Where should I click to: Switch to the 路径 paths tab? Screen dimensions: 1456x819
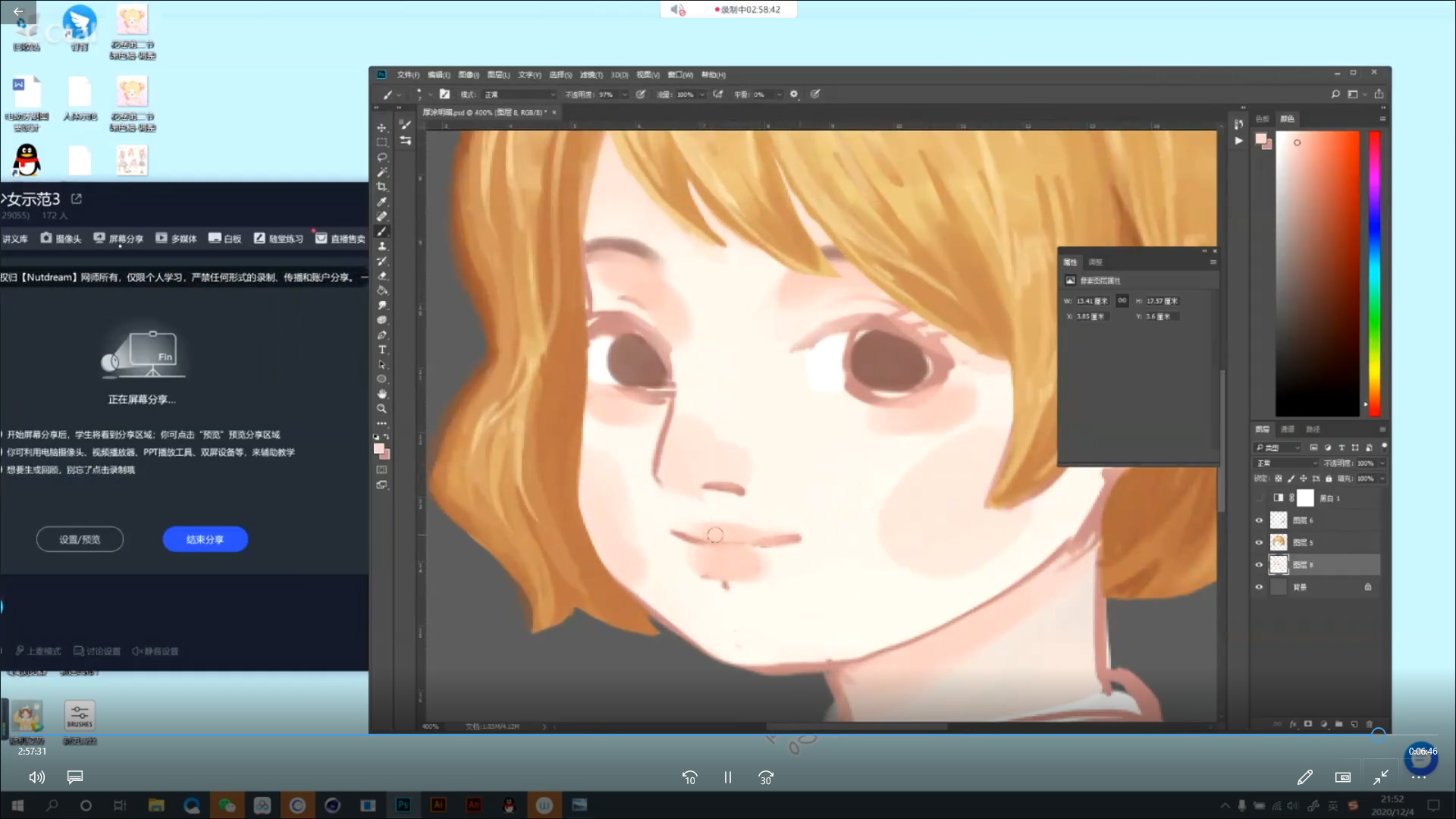tap(1313, 429)
